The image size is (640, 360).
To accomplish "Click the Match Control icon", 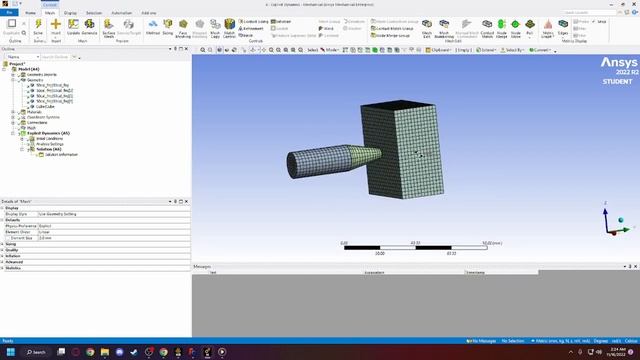I will tap(229, 24).
